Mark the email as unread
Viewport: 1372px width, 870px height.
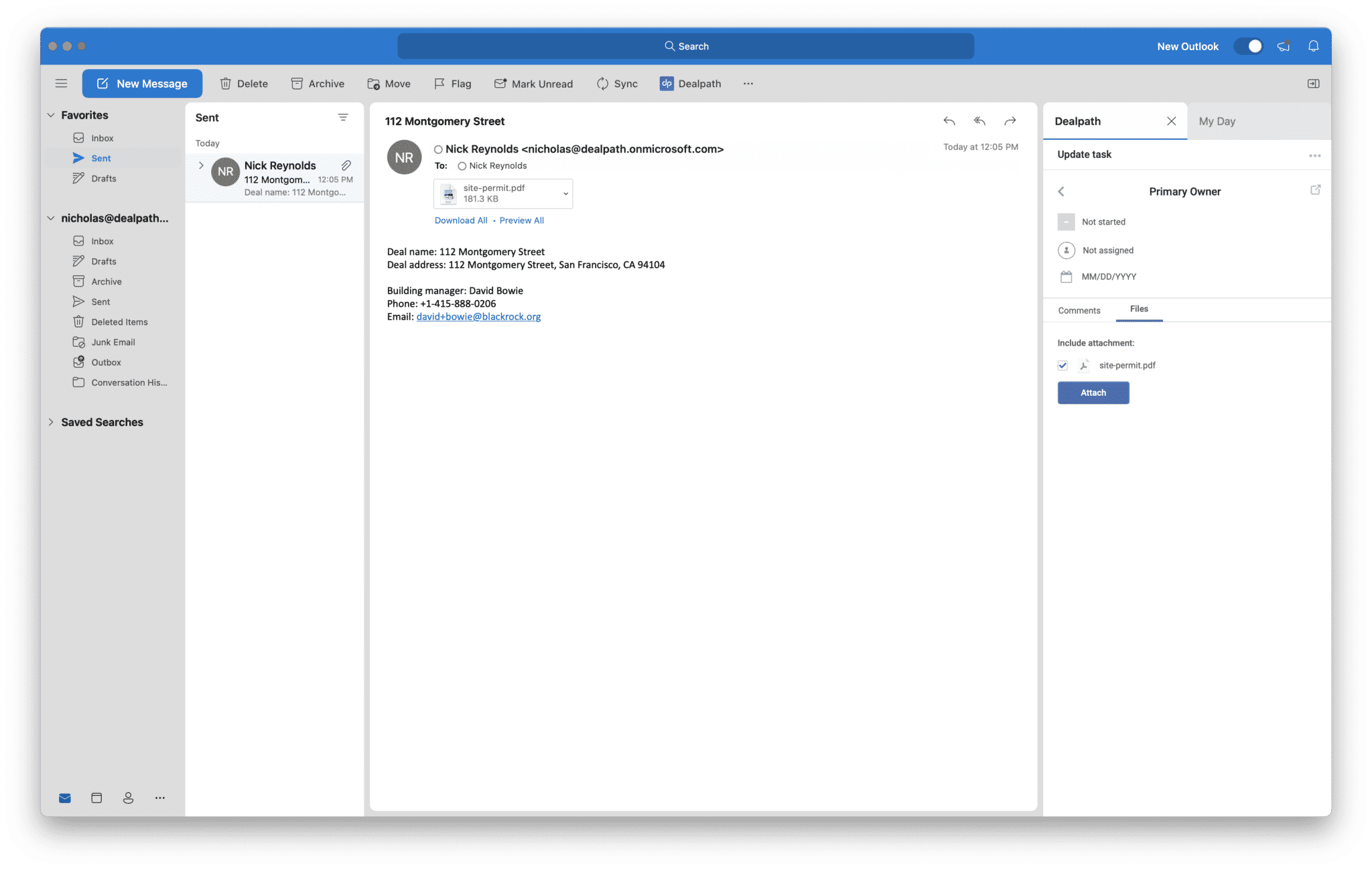(533, 83)
